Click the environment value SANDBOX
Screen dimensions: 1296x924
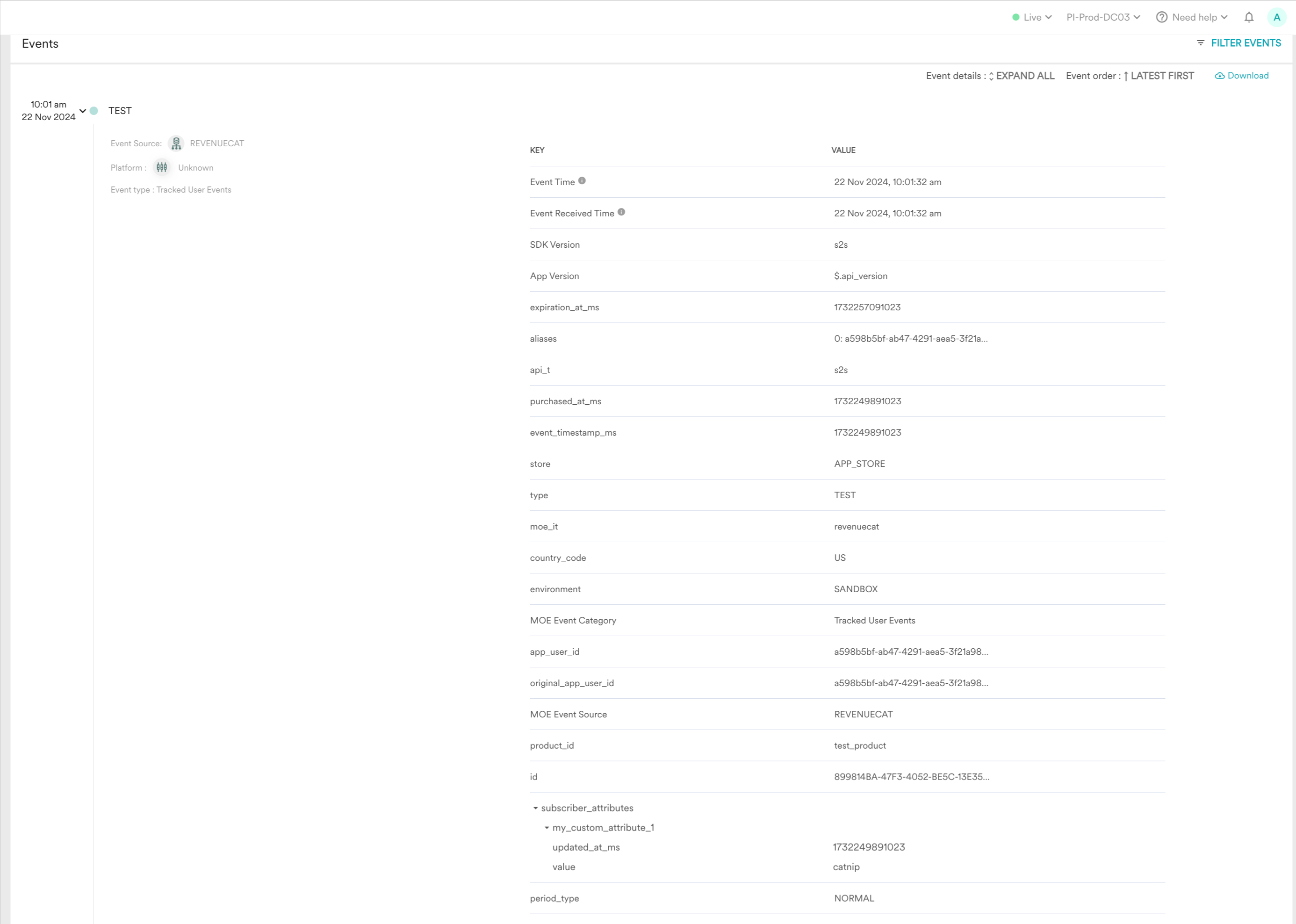pyautogui.click(x=856, y=589)
